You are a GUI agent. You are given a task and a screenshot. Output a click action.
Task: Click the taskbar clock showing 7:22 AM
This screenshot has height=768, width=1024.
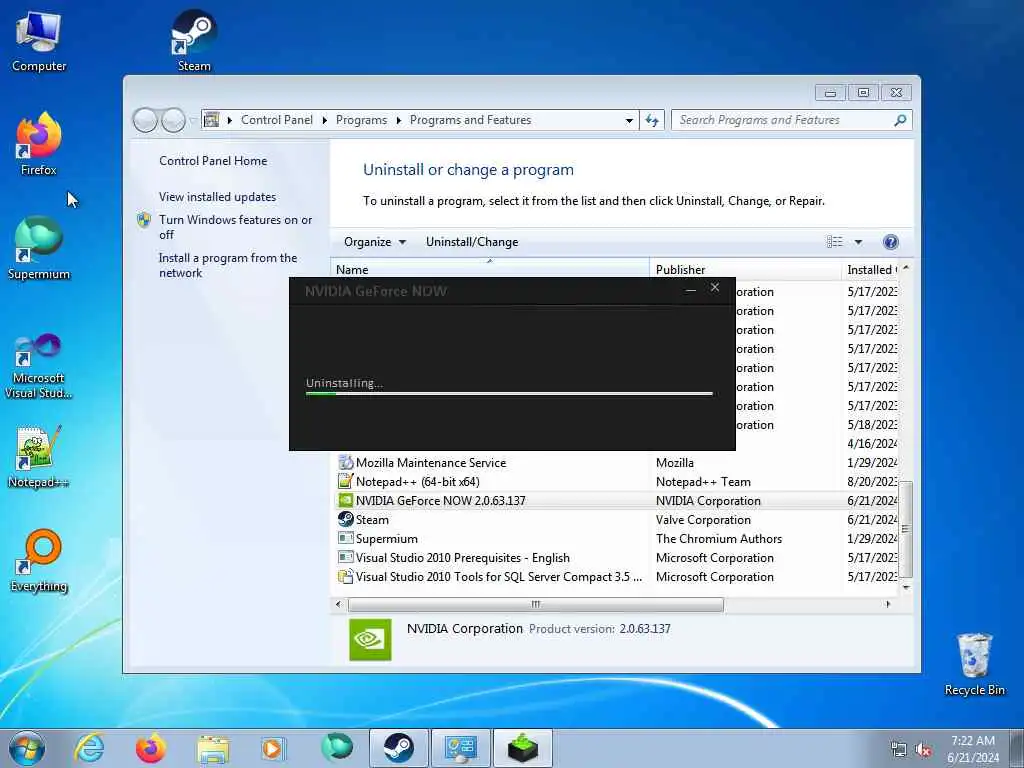click(973, 748)
